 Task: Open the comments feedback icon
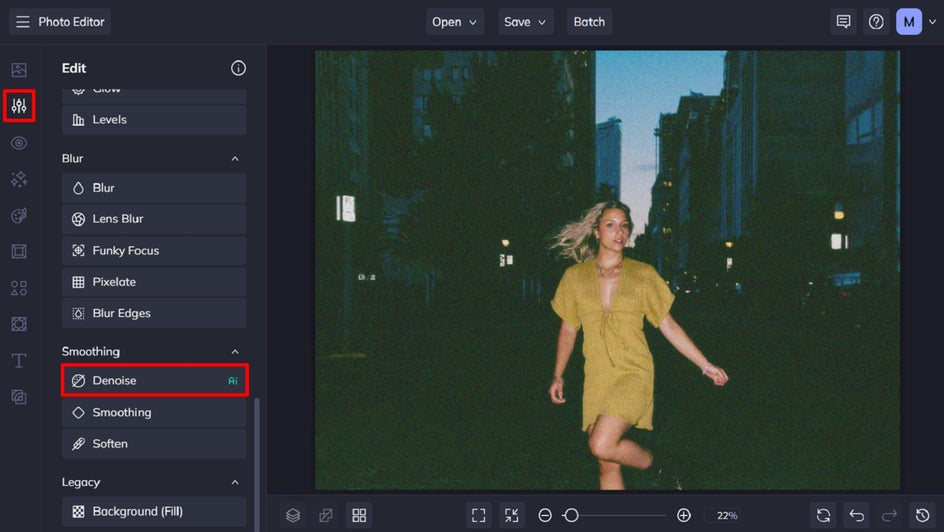coord(843,22)
